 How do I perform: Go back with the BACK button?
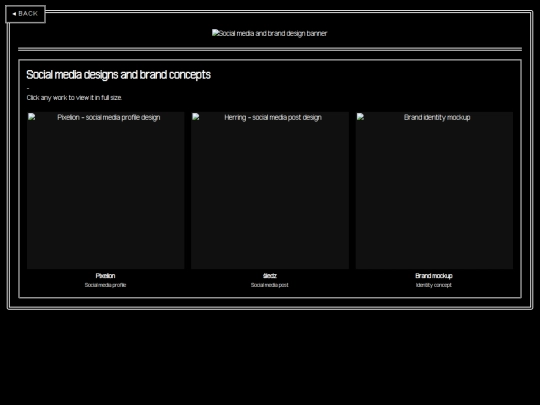(25, 14)
